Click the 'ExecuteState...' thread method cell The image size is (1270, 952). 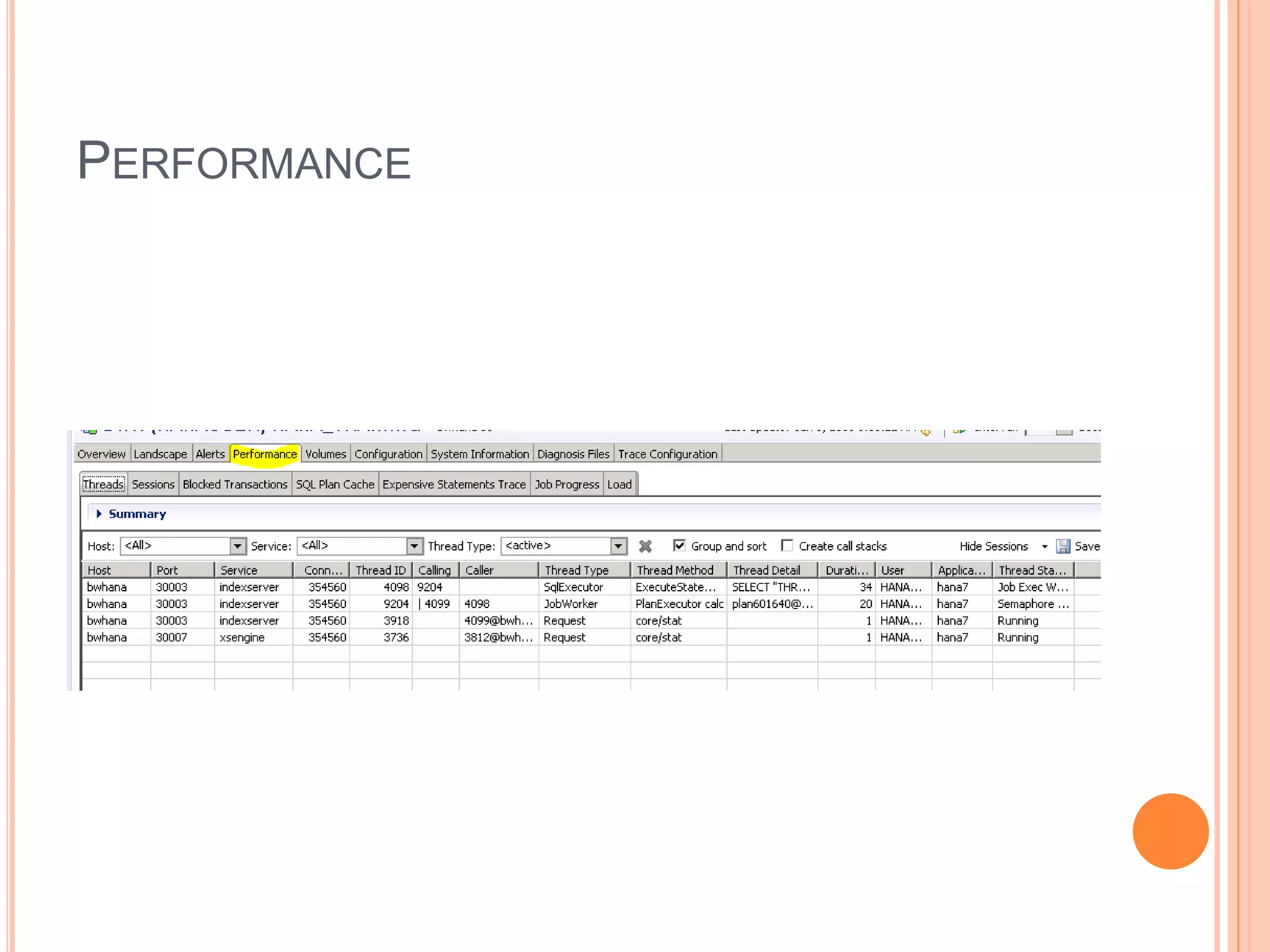pyautogui.click(x=678, y=587)
